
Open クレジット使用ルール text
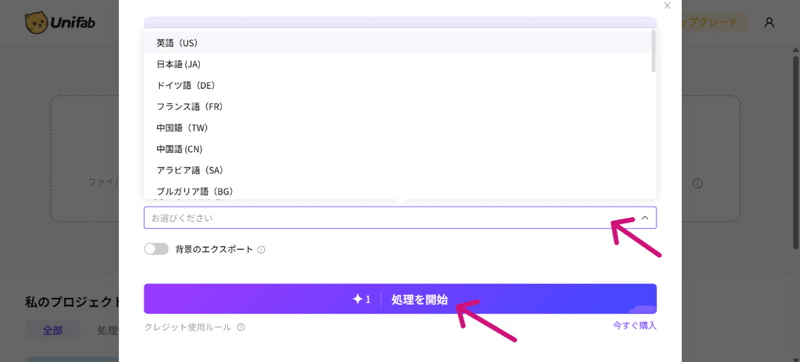click(x=188, y=327)
